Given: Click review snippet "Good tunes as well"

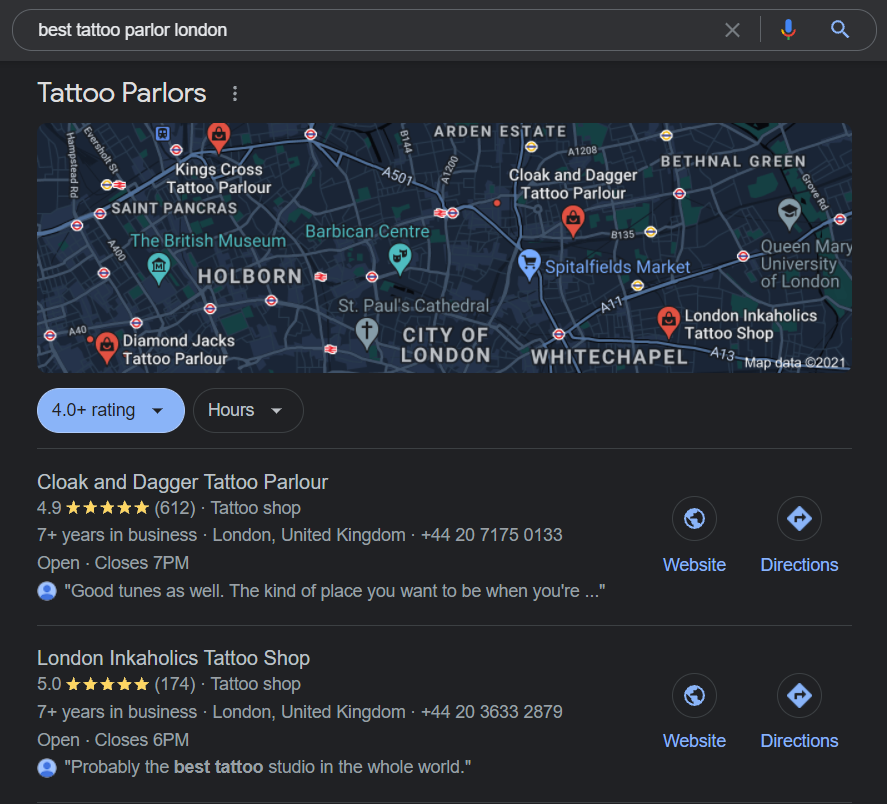Looking at the screenshot, I should (334, 591).
